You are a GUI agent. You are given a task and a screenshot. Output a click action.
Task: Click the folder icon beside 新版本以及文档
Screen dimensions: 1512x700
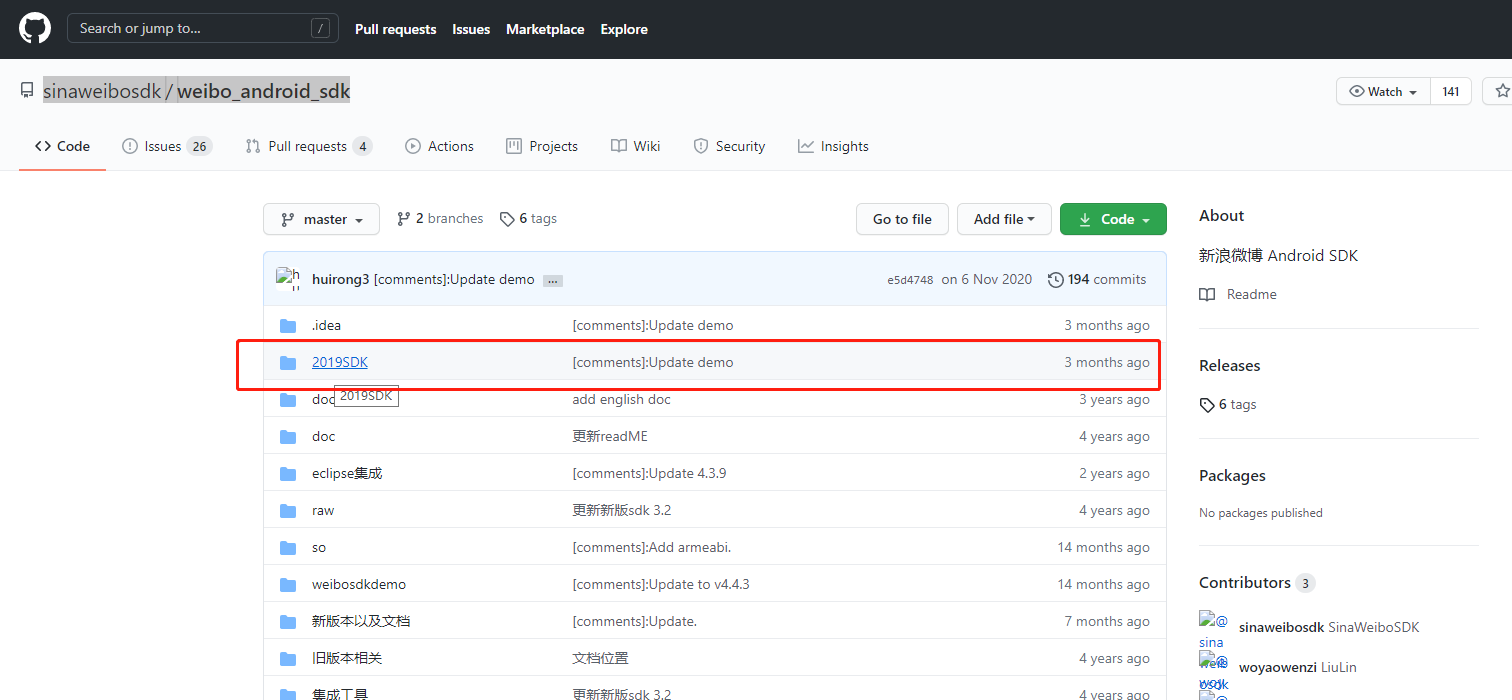288,621
